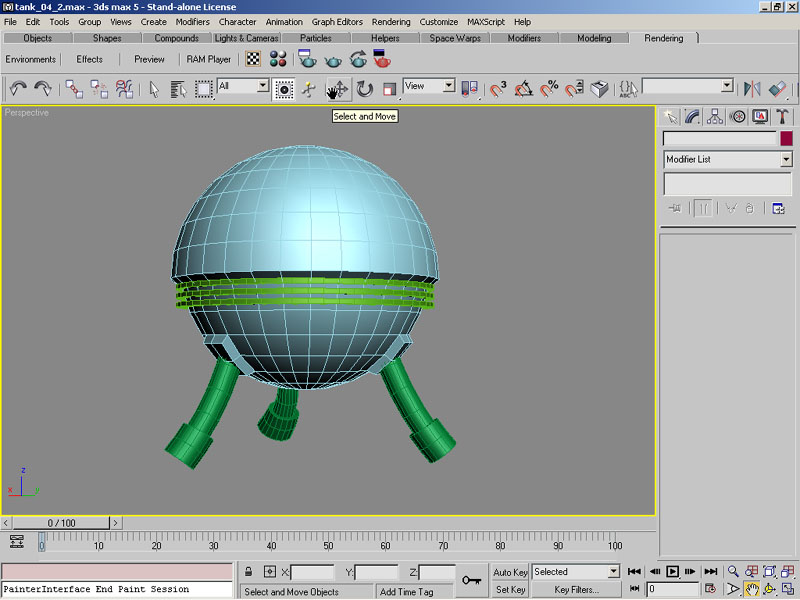Open the View reference coordinate dropdown
800x600 pixels.
point(447,87)
